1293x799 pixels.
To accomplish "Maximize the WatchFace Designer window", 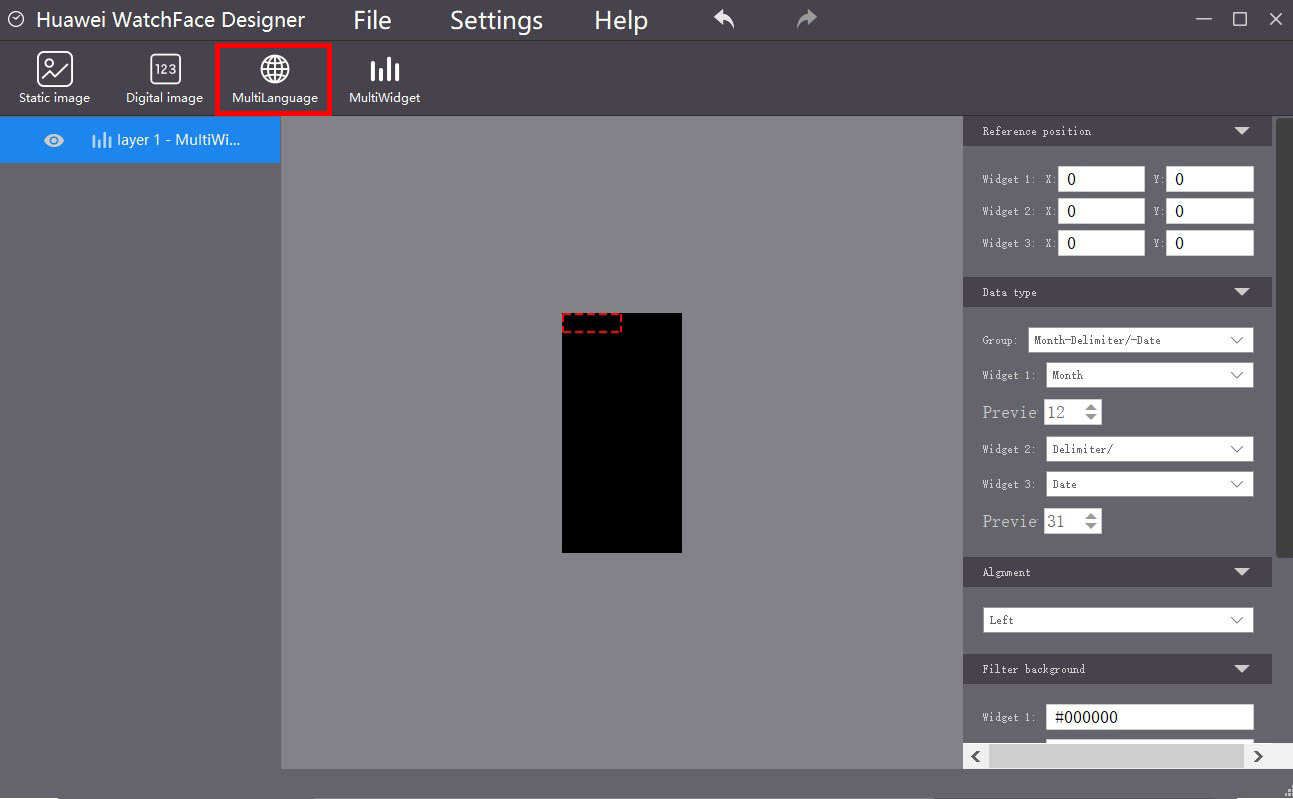I will pyautogui.click(x=1240, y=19).
